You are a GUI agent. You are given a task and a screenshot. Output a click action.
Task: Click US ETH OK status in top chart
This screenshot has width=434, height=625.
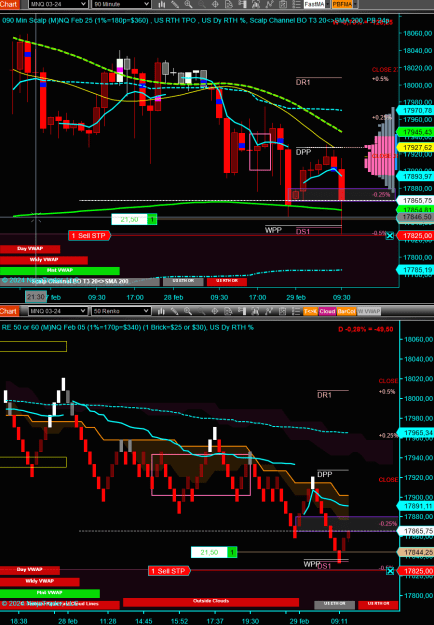(183, 281)
